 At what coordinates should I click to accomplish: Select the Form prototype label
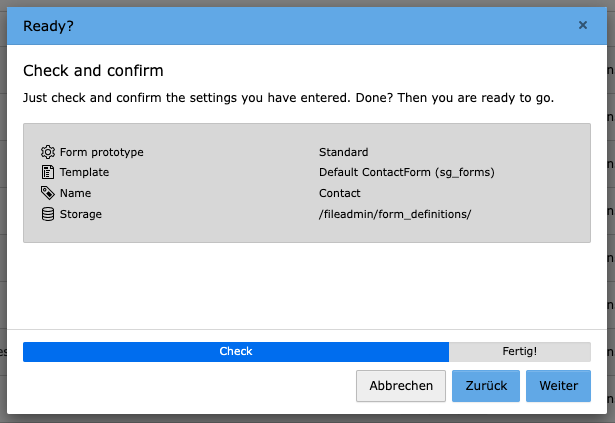tap(102, 152)
